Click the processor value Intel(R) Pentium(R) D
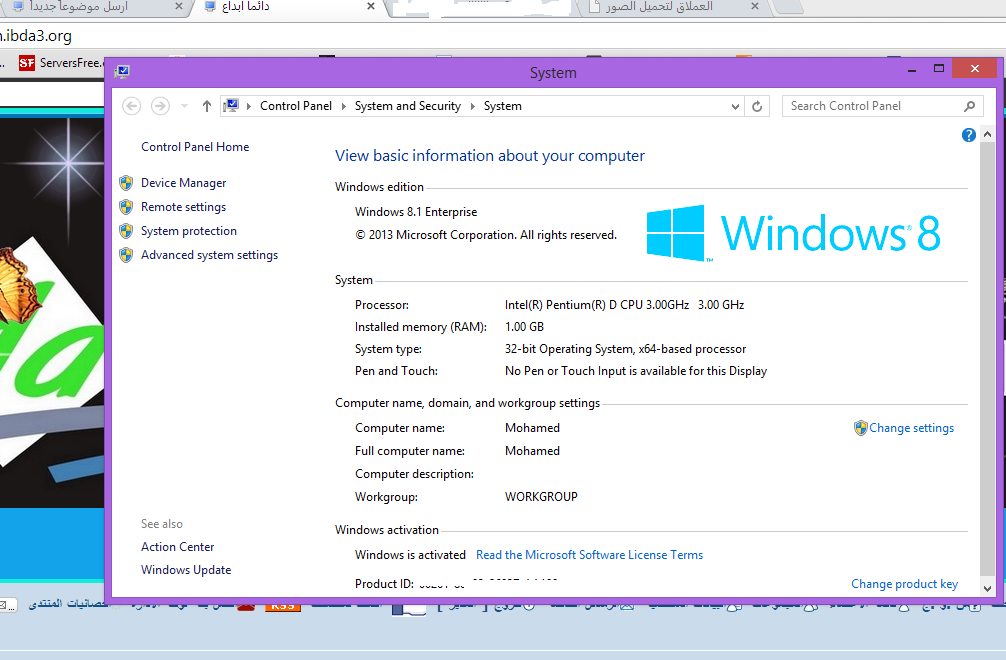The image size is (1006, 660). pyautogui.click(x=624, y=305)
